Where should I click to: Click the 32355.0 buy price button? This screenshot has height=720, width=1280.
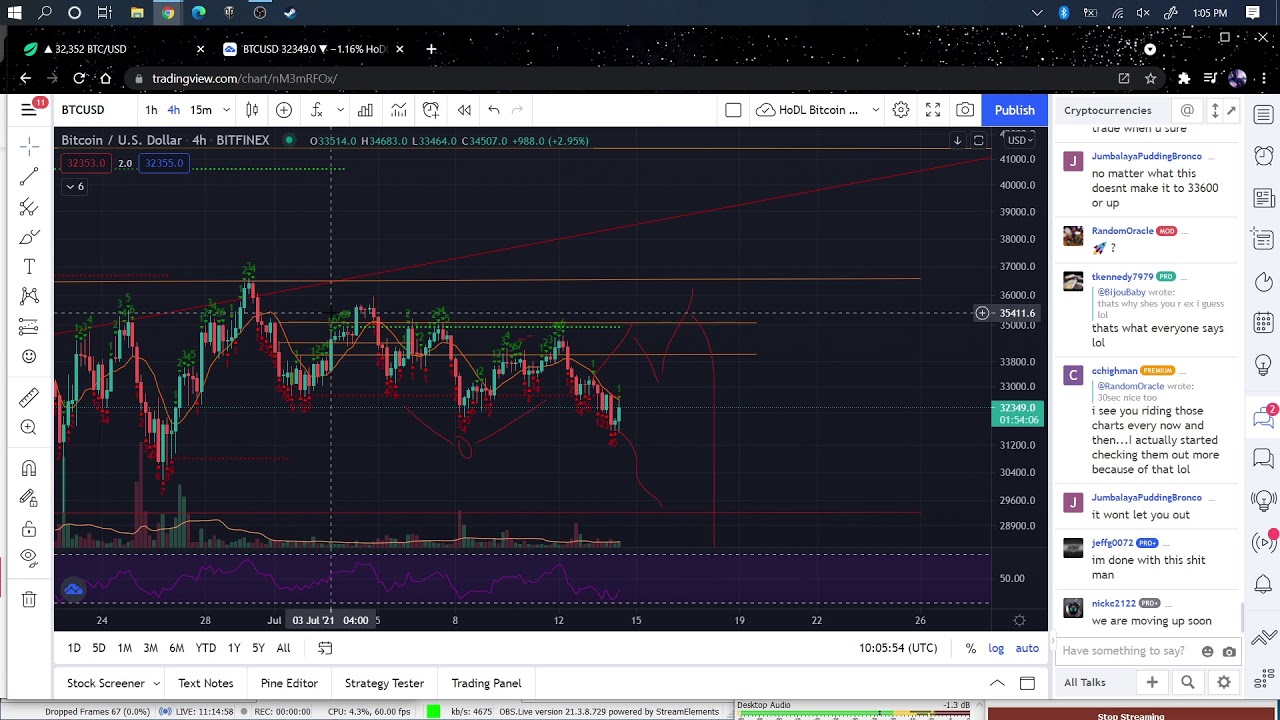(x=164, y=163)
